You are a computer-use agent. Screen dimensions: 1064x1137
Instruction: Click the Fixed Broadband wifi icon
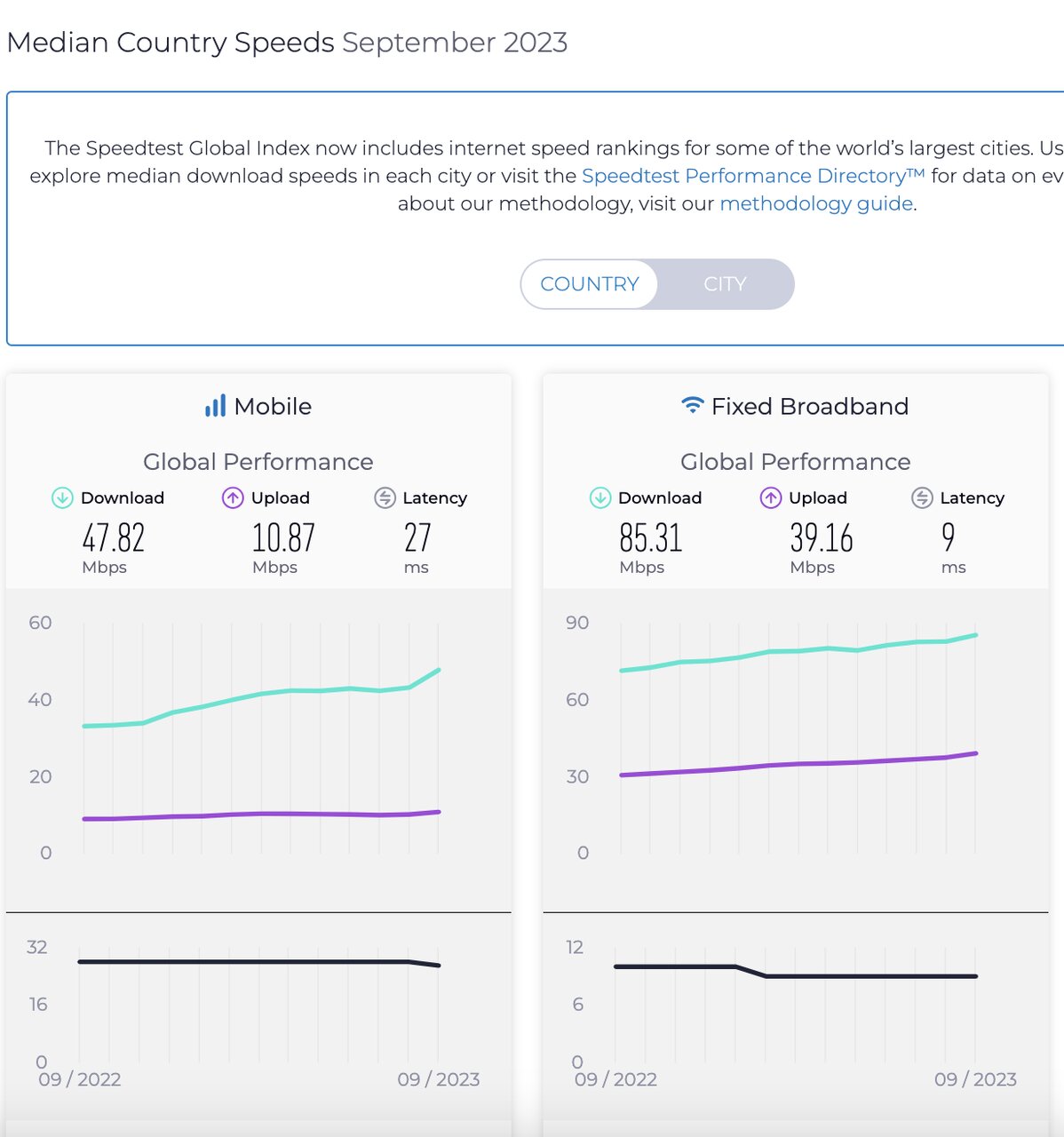pos(692,405)
